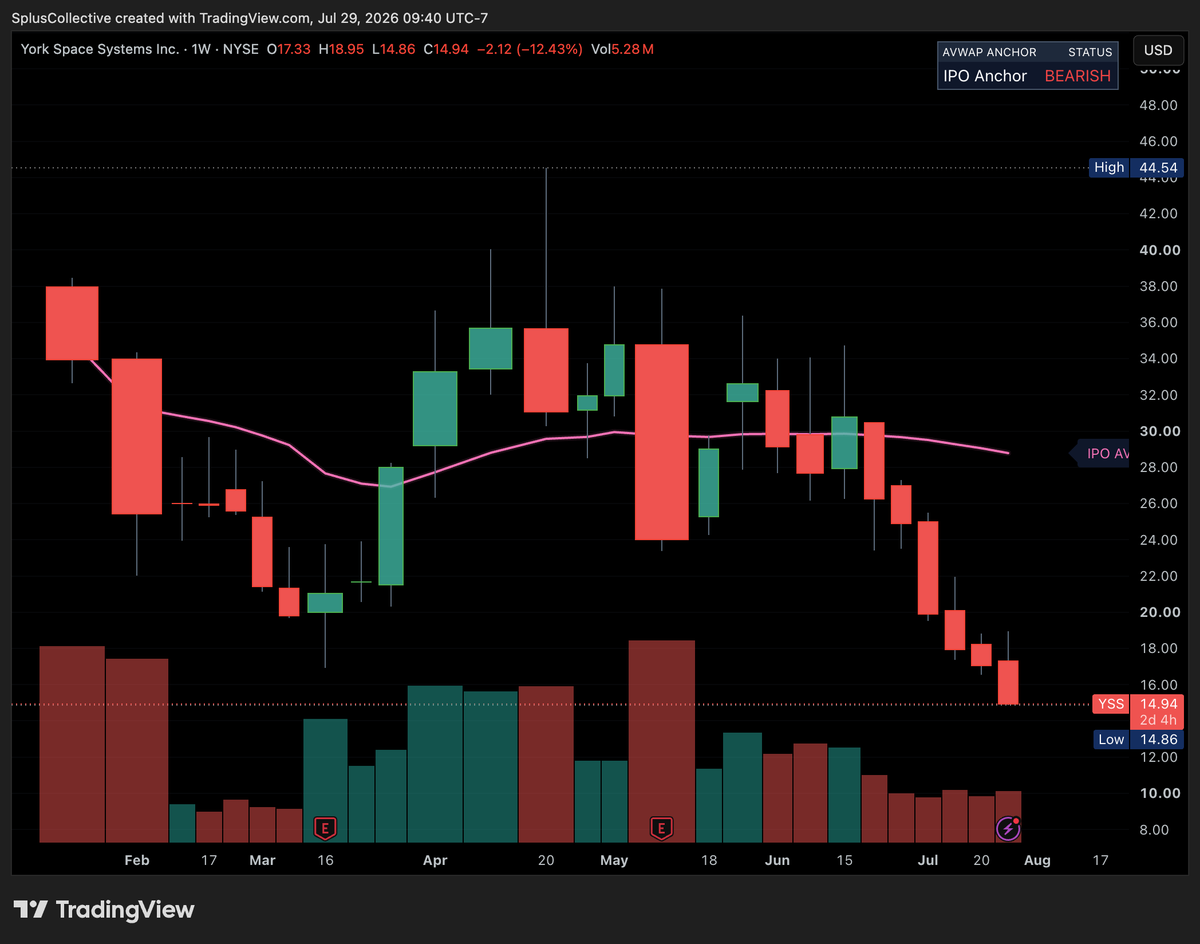Click the tall red candle in May
The height and width of the screenshot is (944, 1200).
662,442
